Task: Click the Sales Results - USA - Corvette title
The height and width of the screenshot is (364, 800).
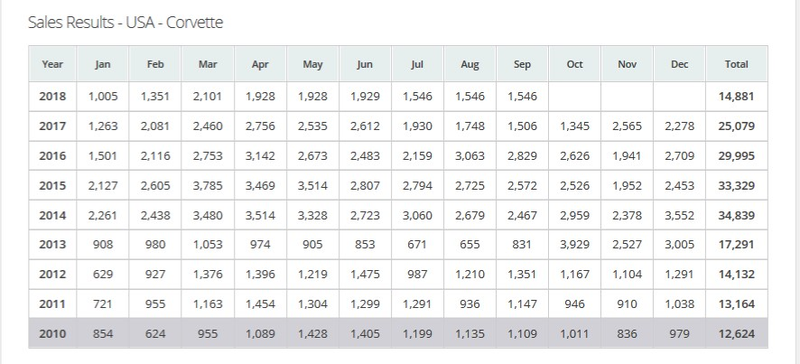Action: point(126,22)
